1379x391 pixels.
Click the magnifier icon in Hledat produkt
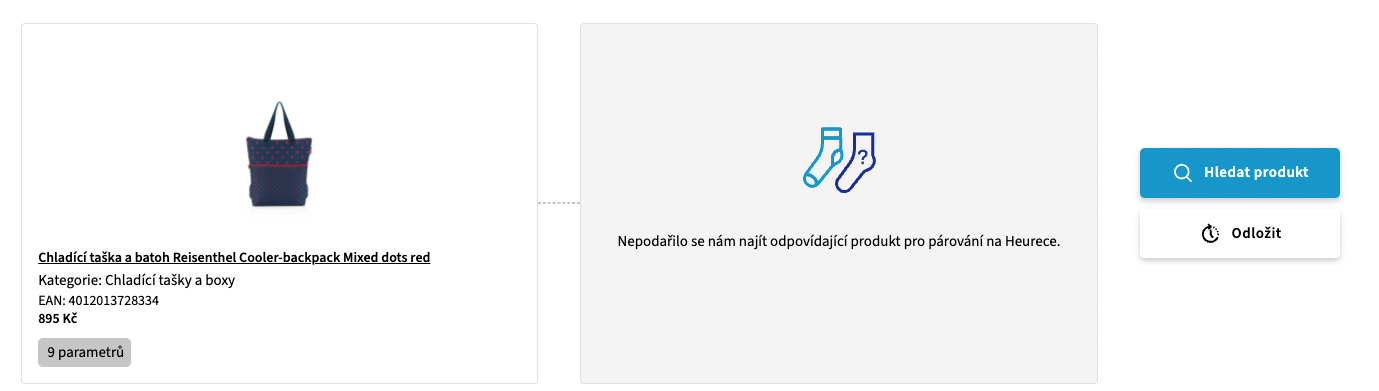[1182, 173]
